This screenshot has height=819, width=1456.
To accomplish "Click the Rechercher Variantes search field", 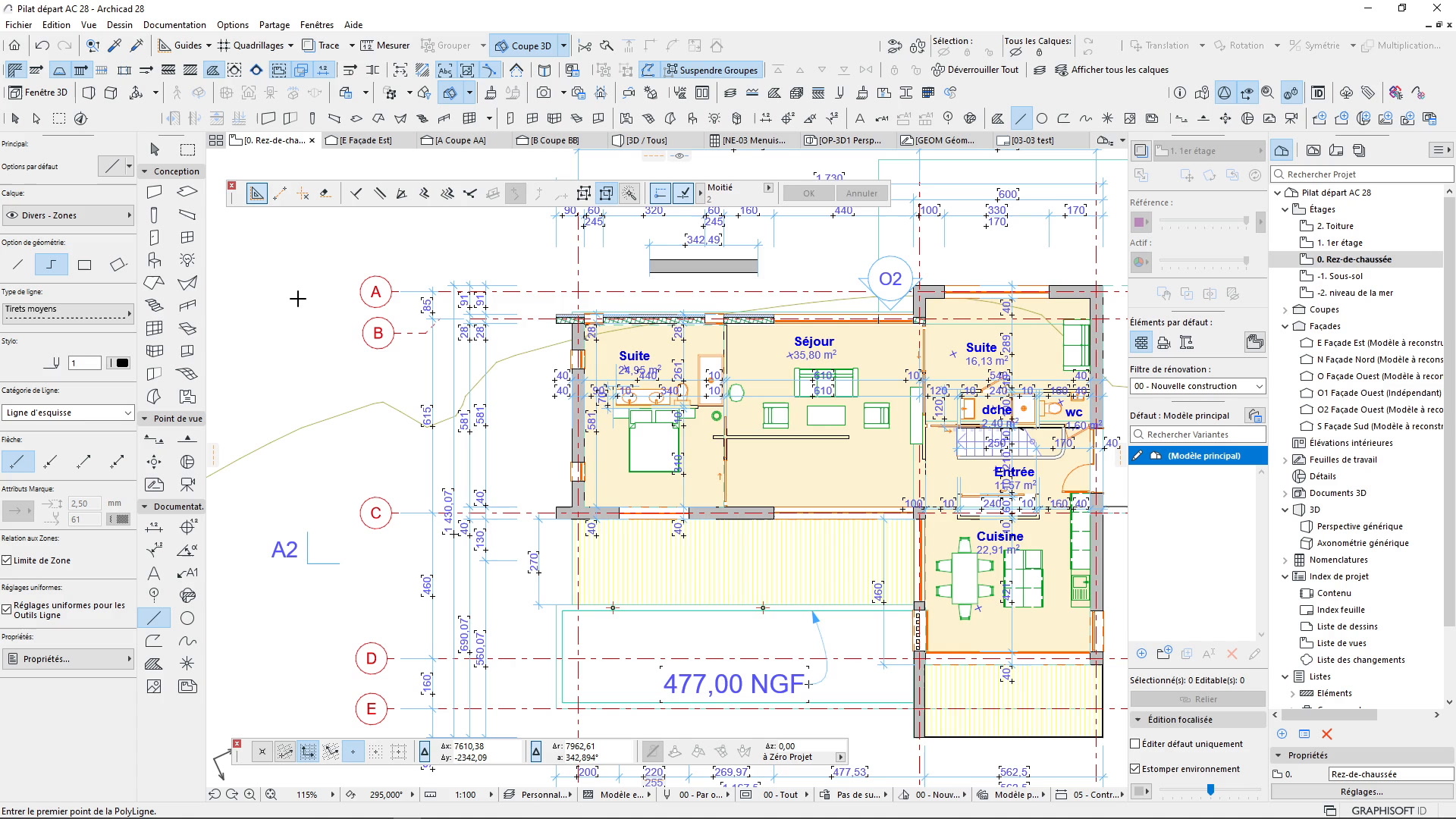I will 1198,435.
